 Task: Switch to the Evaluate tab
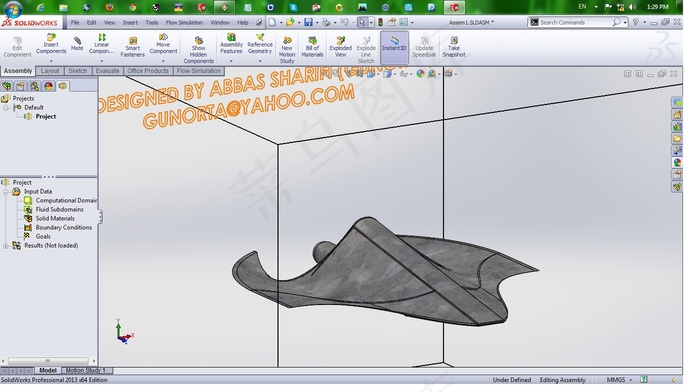pyautogui.click(x=107, y=71)
